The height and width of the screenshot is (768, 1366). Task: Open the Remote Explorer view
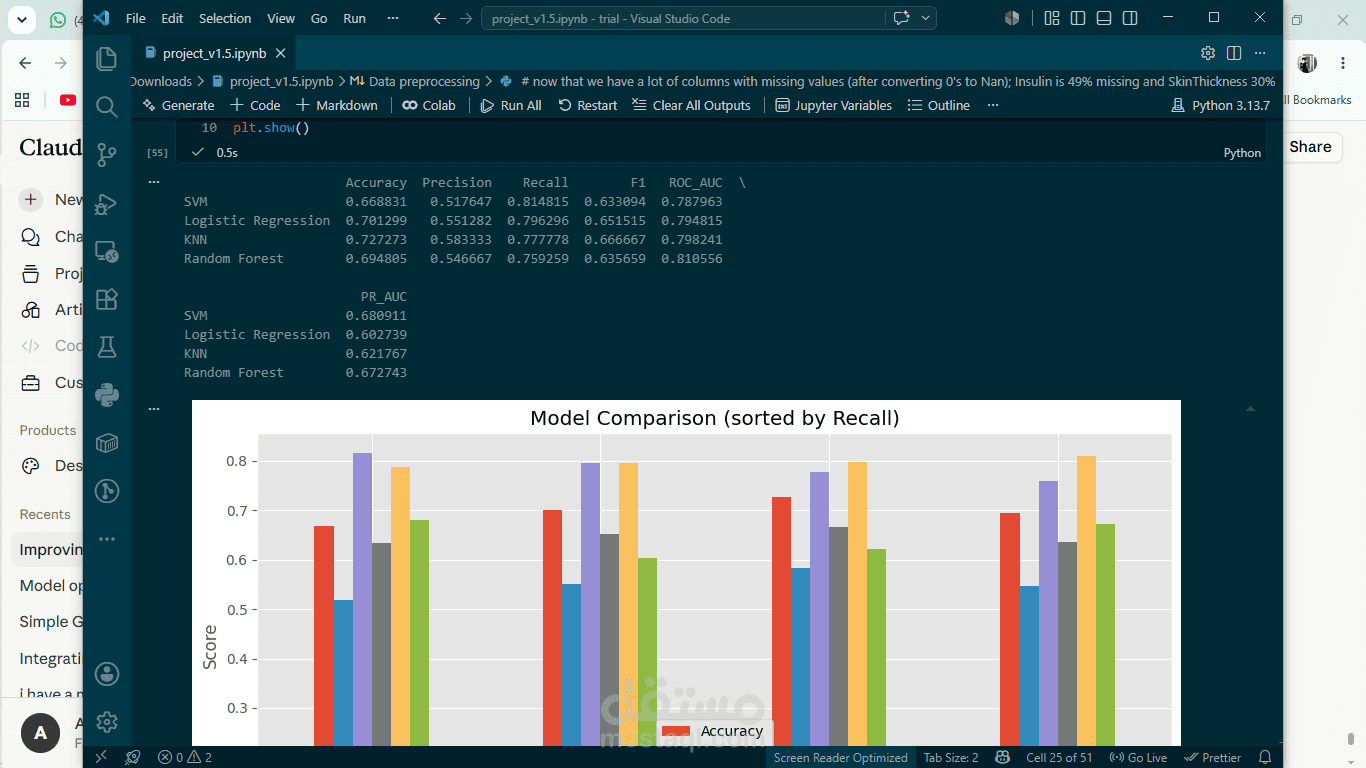click(x=107, y=251)
